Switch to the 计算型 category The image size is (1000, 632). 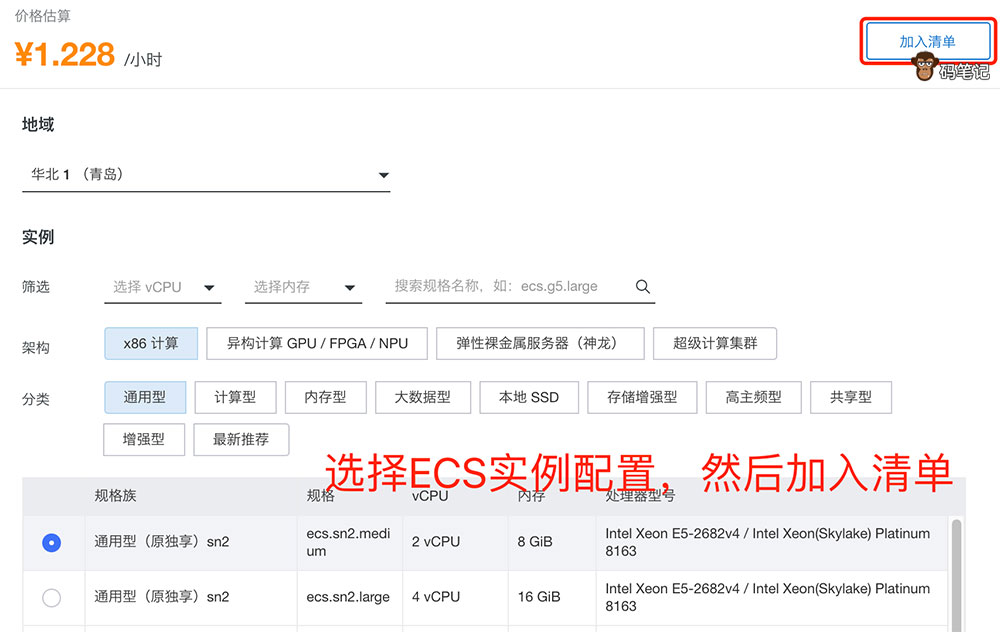(x=235, y=397)
